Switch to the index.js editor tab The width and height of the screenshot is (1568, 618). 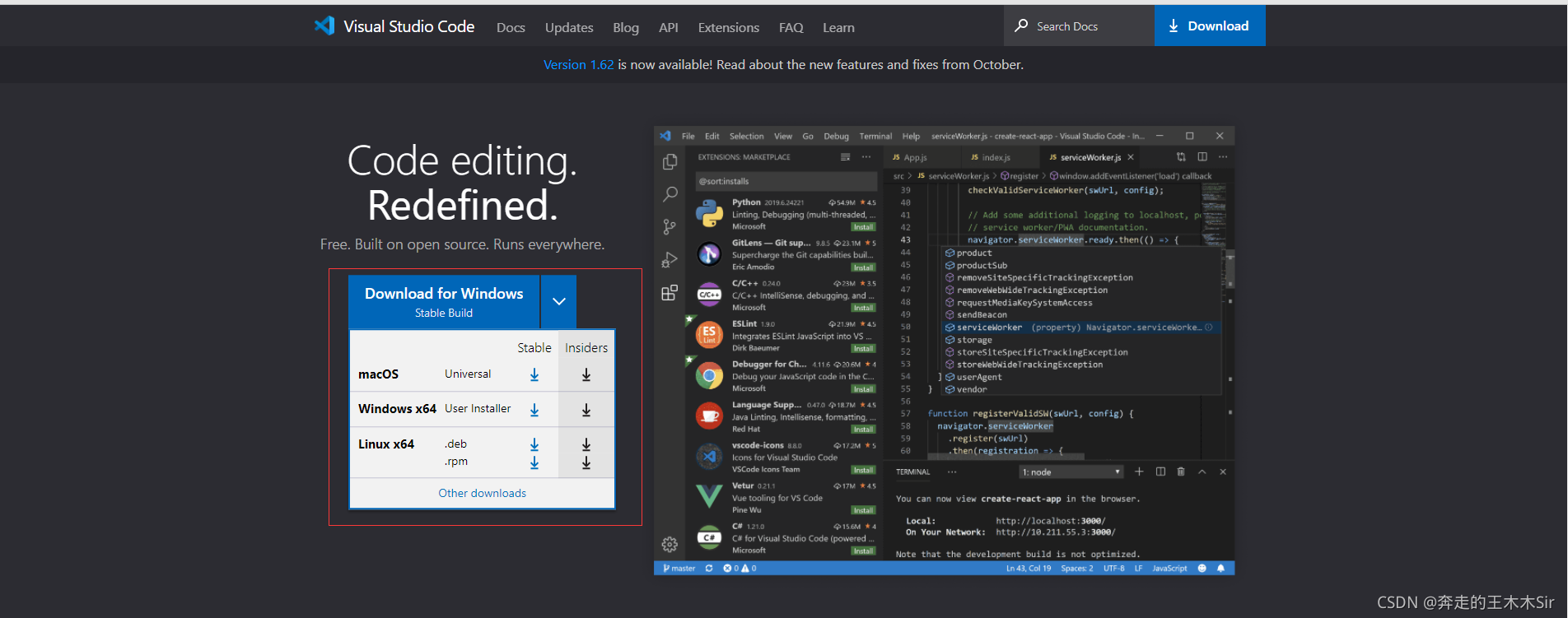995,157
